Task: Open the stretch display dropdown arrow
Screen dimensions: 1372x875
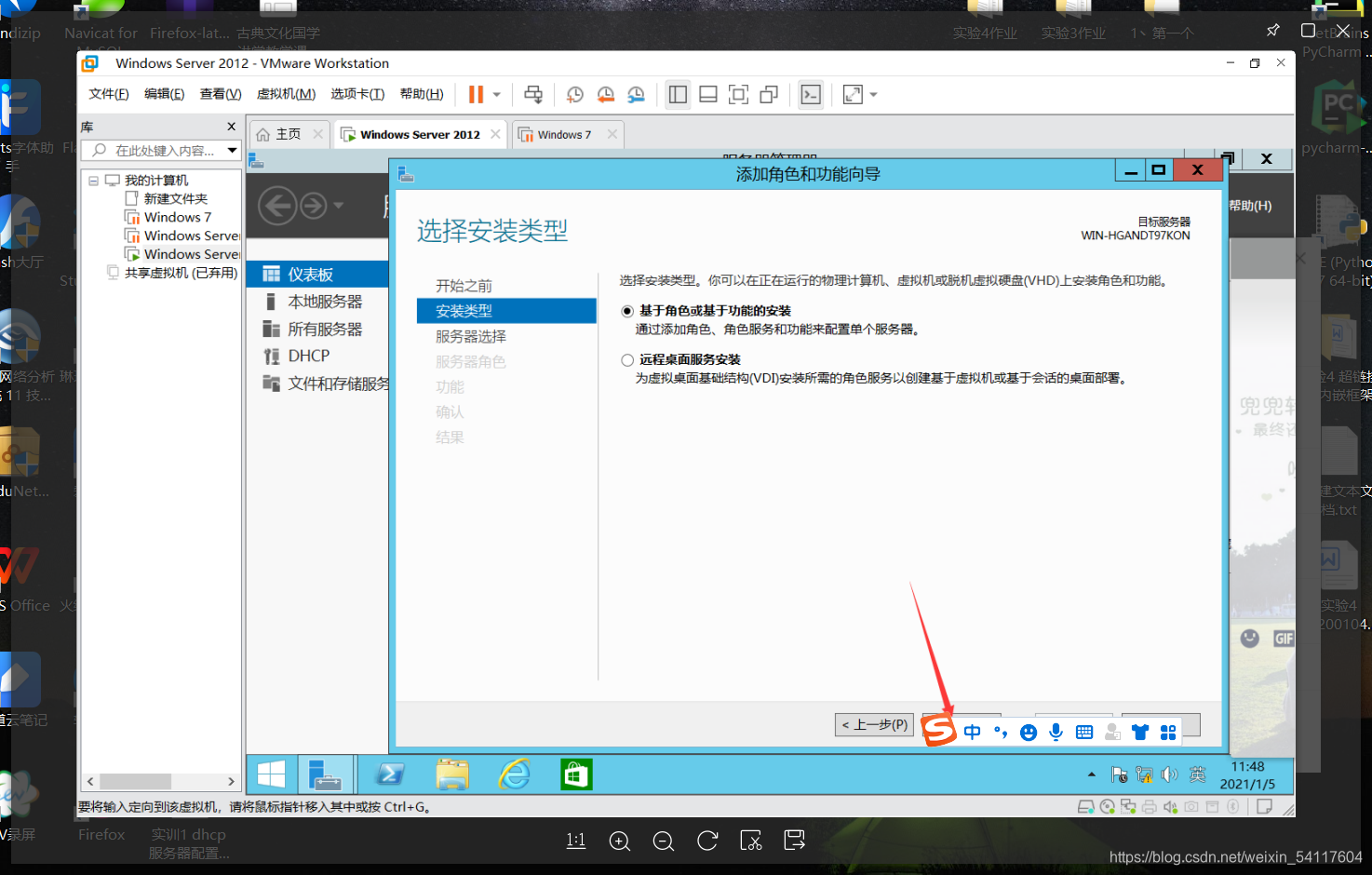Action: [x=873, y=94]
